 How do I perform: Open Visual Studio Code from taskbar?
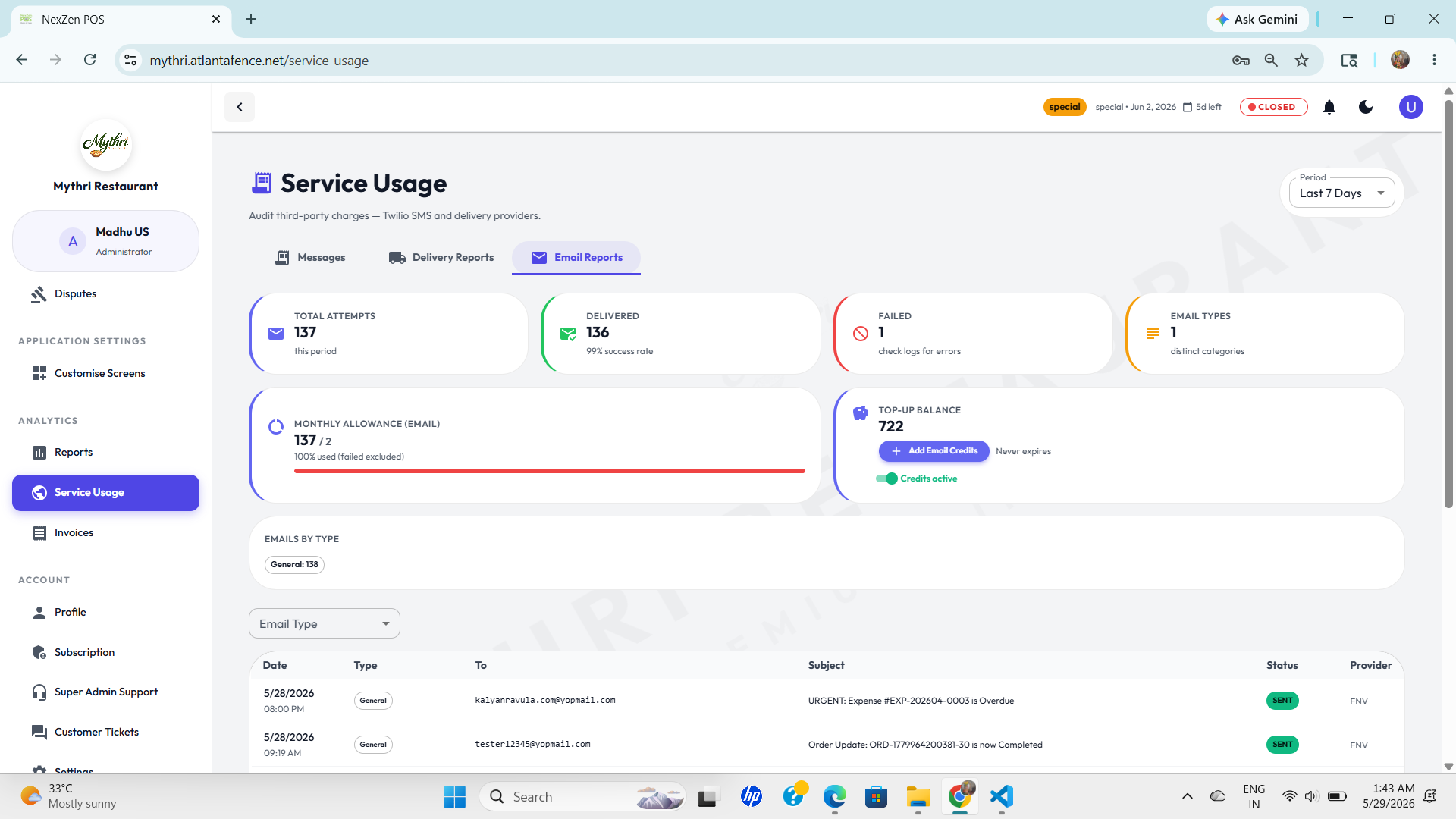(1001, 796)
